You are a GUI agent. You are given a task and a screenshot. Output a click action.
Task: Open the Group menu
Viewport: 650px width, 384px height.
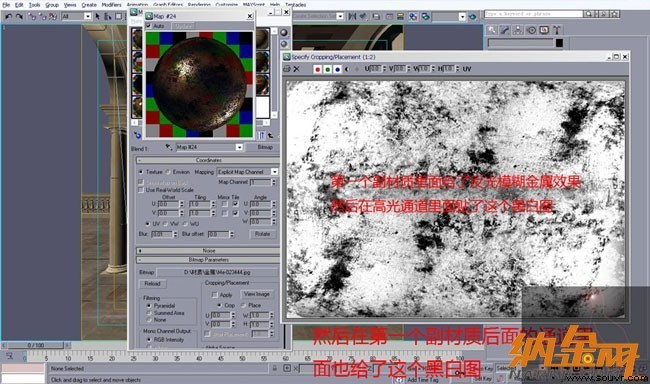point(52,5)
